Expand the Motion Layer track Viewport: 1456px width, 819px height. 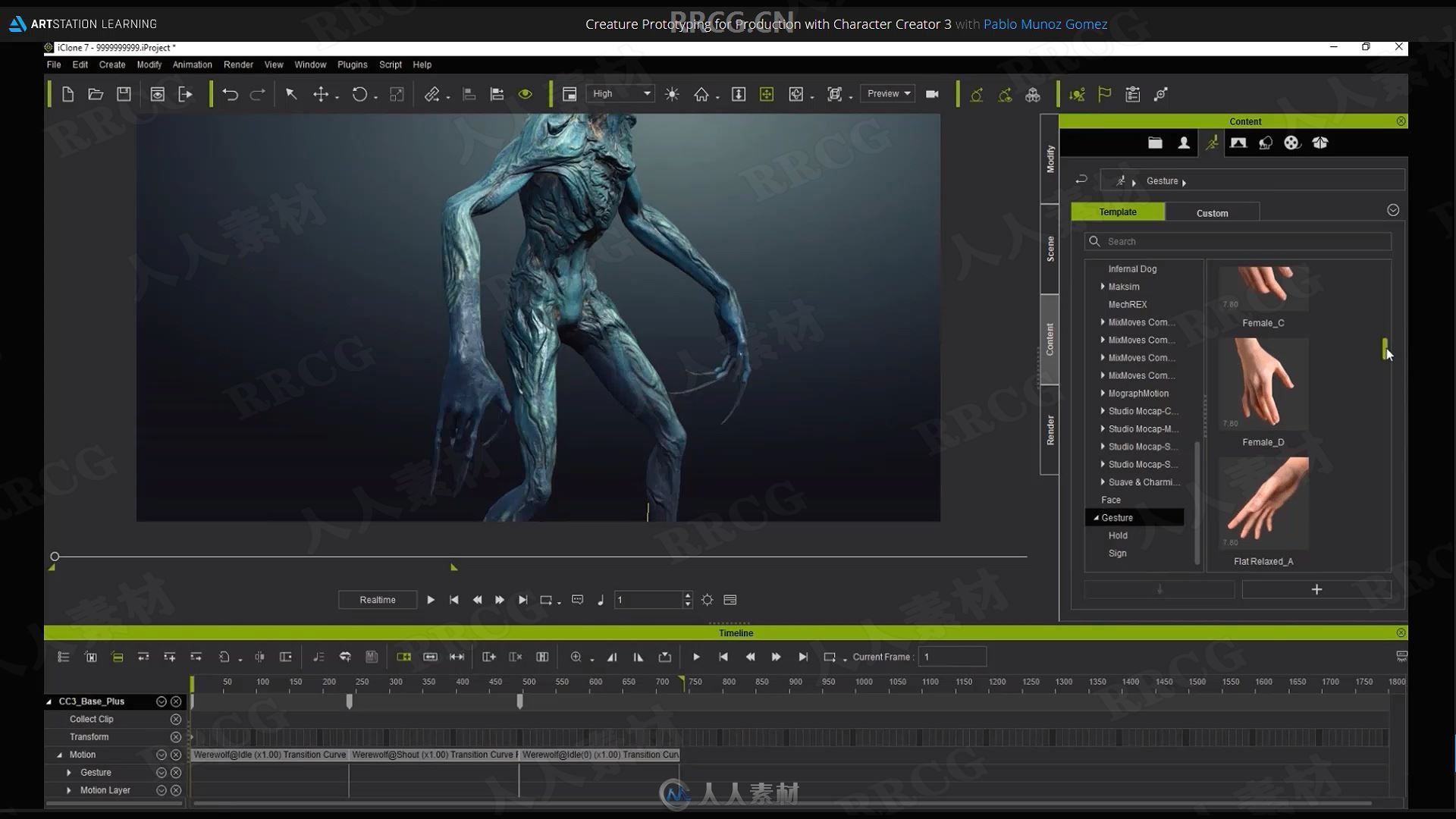tap(69, 790)
